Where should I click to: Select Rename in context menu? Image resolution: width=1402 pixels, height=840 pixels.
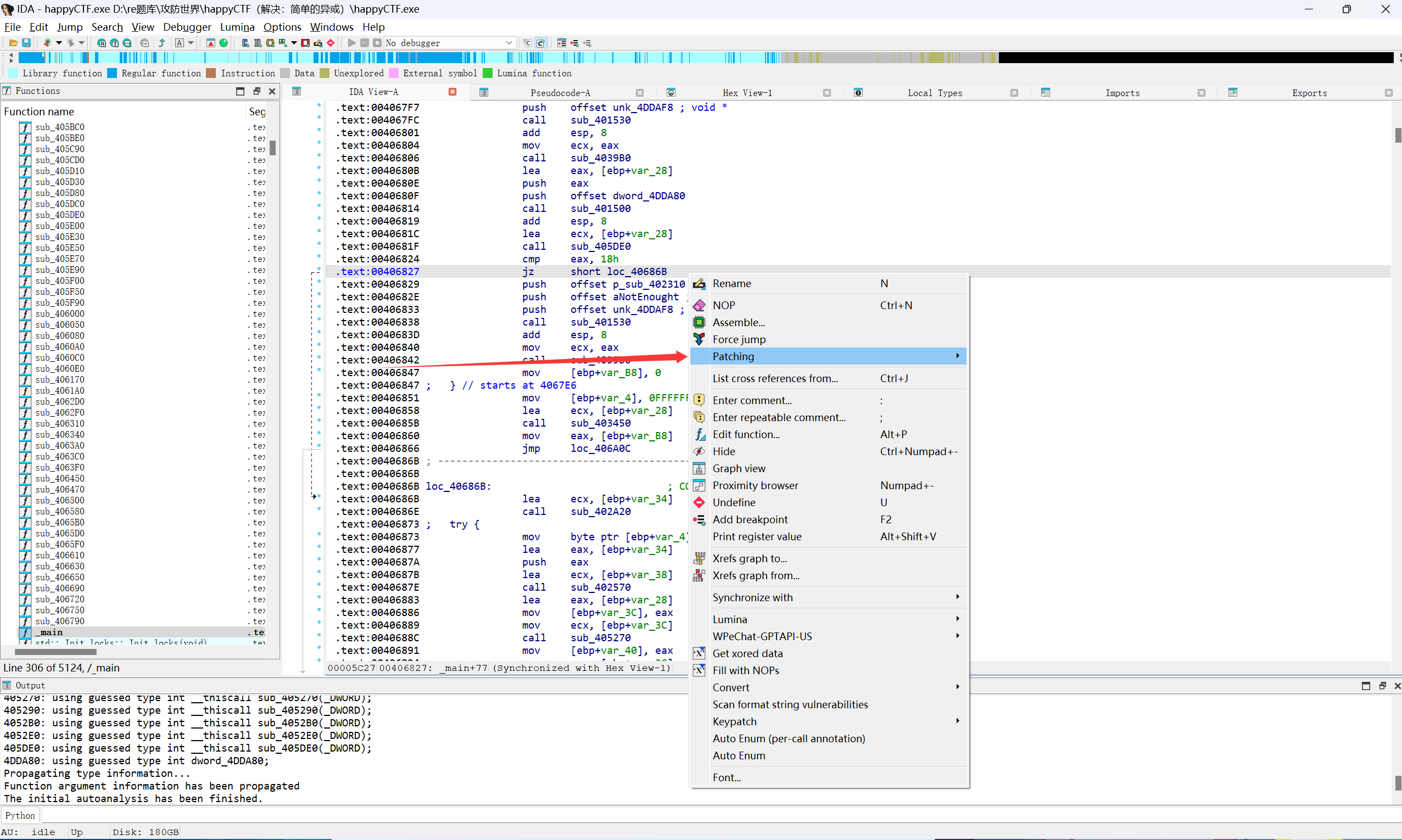731,284
